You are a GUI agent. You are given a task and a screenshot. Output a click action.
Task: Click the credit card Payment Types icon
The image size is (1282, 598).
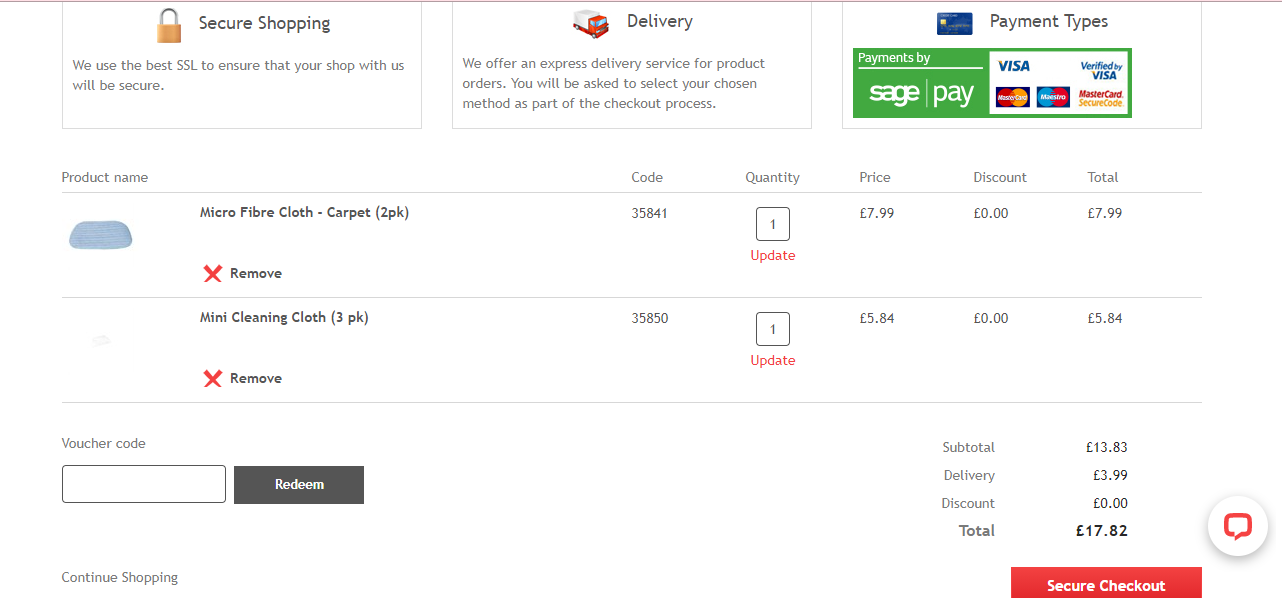point(954,23)
